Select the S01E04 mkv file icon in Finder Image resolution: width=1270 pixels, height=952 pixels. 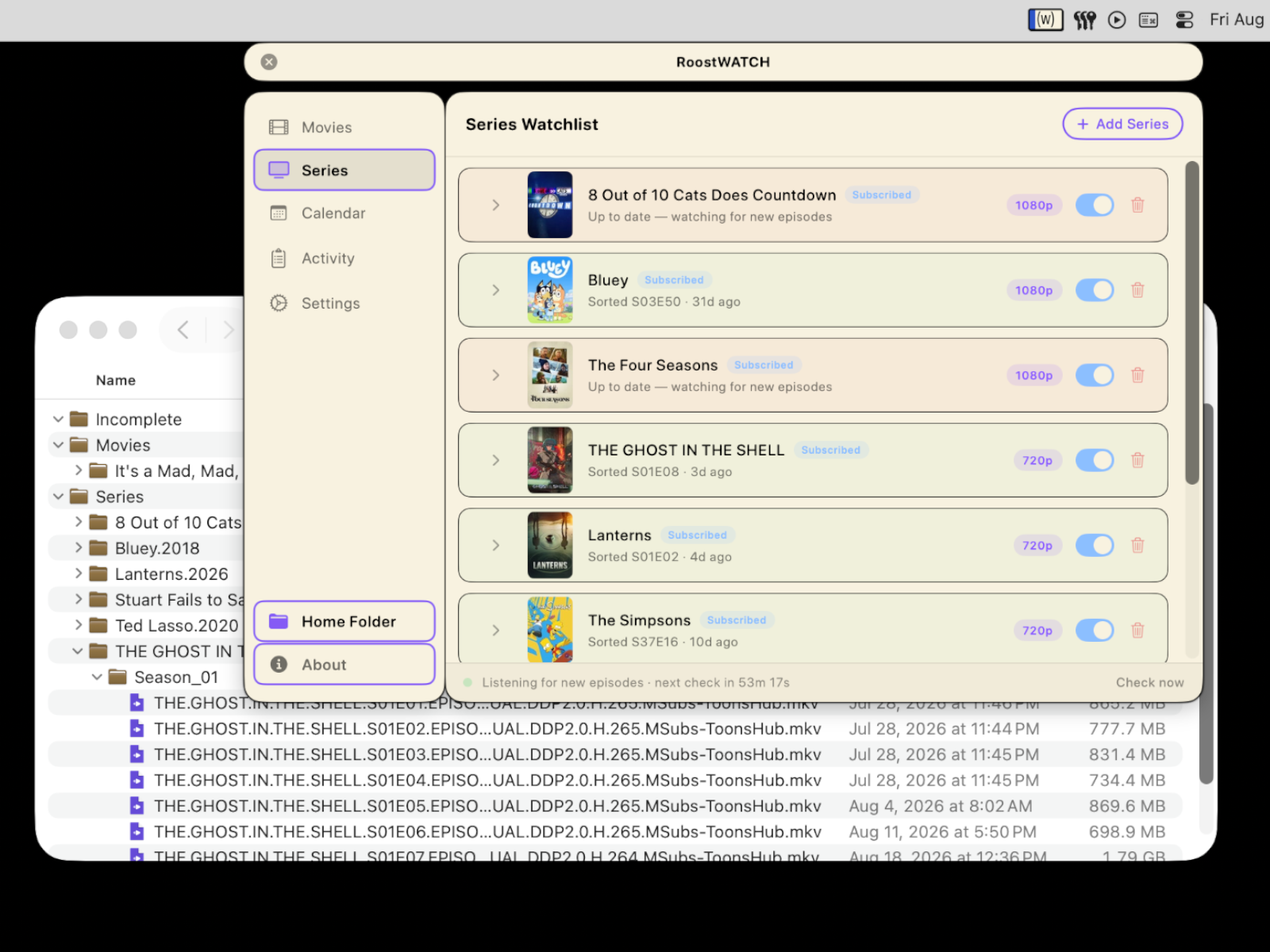[137, 780]
